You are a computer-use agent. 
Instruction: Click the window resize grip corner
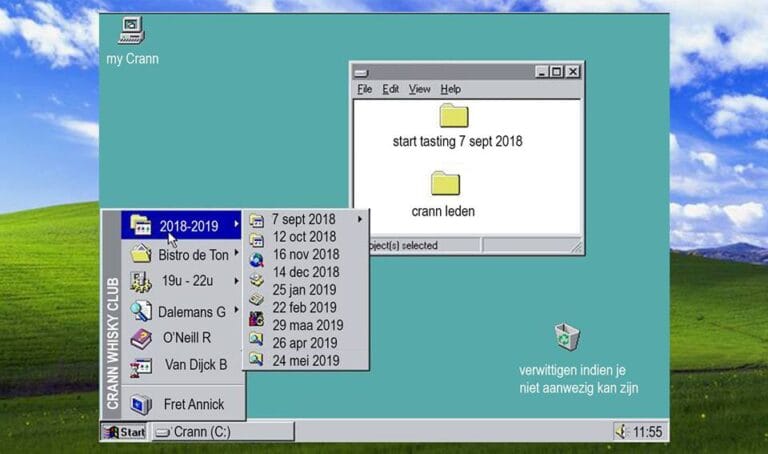coord(576,247)
